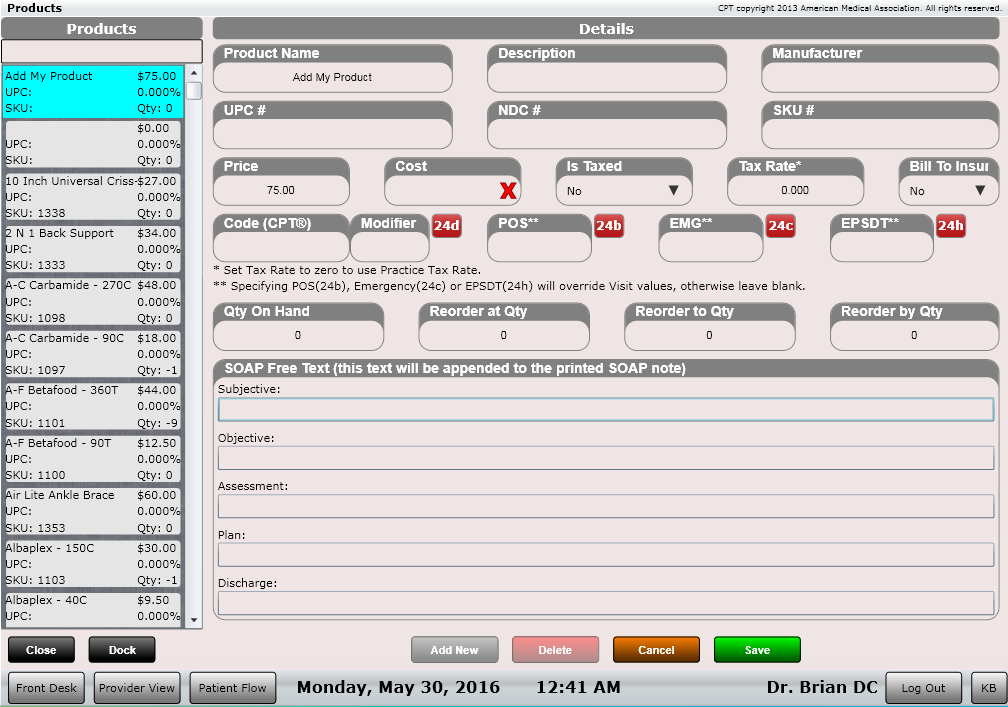The width and height of the screenshot is (1008, 707).
Task: Click the Subjective text field
Action: coord(605,409)
